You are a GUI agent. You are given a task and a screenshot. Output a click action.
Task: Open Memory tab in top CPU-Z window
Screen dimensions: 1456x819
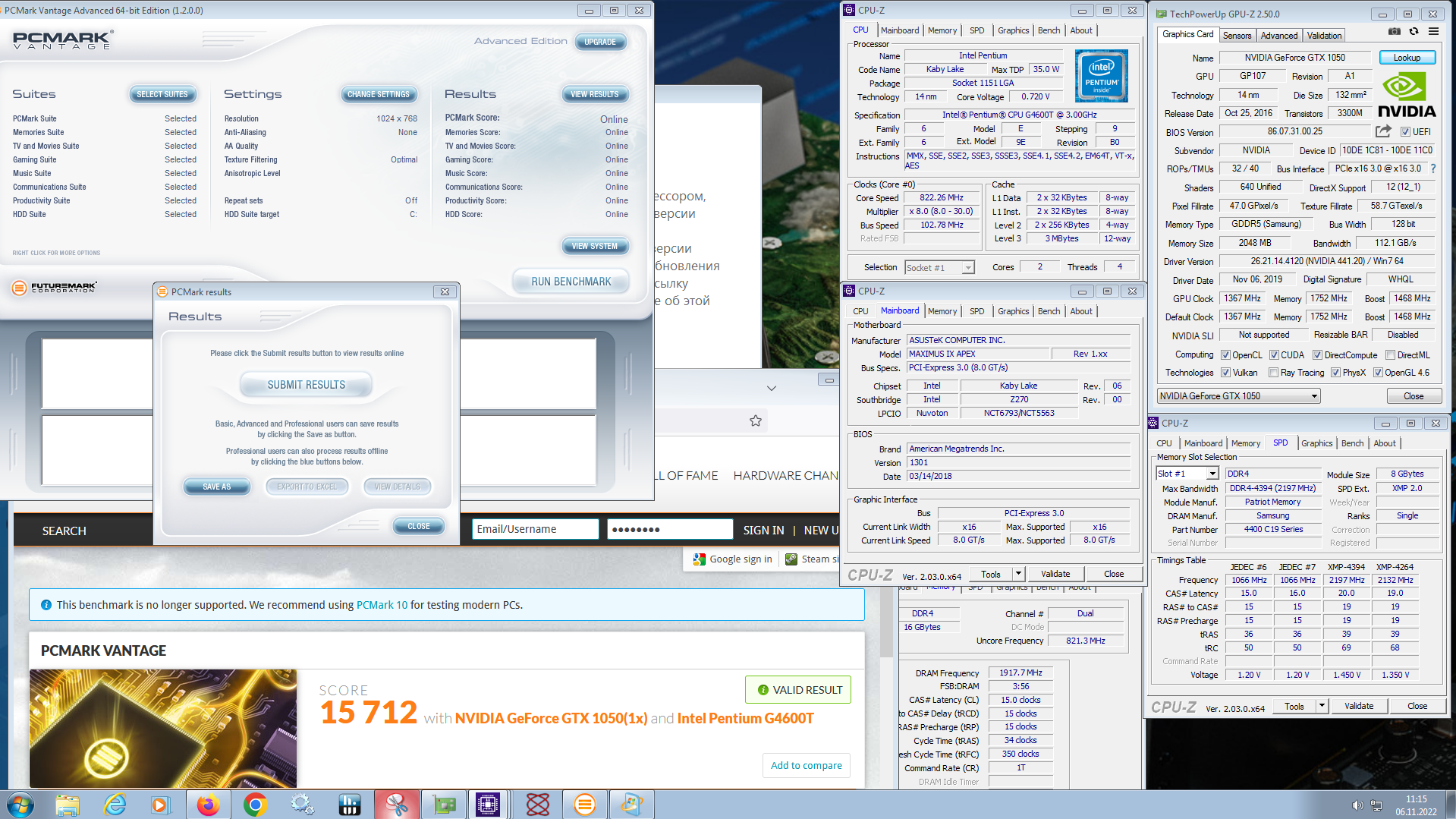[942, 30]
